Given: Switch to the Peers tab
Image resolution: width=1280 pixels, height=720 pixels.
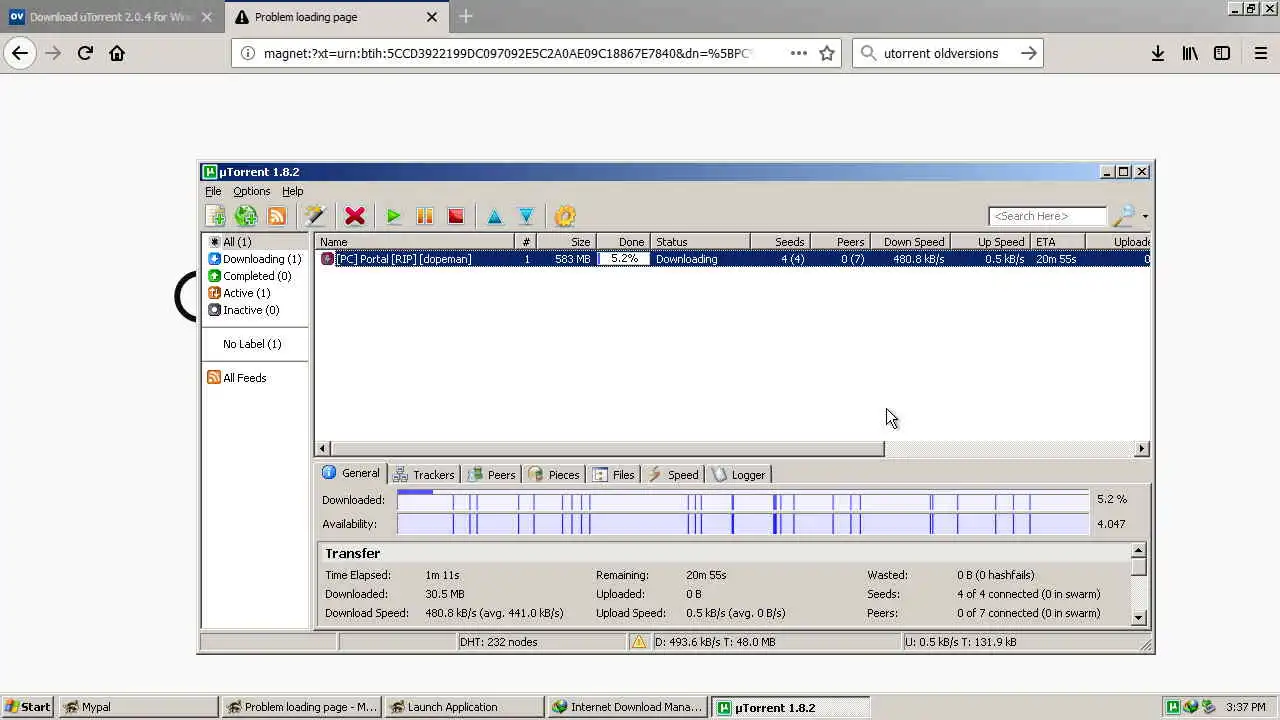Looking at the screenshot, I should coord(491,475).
